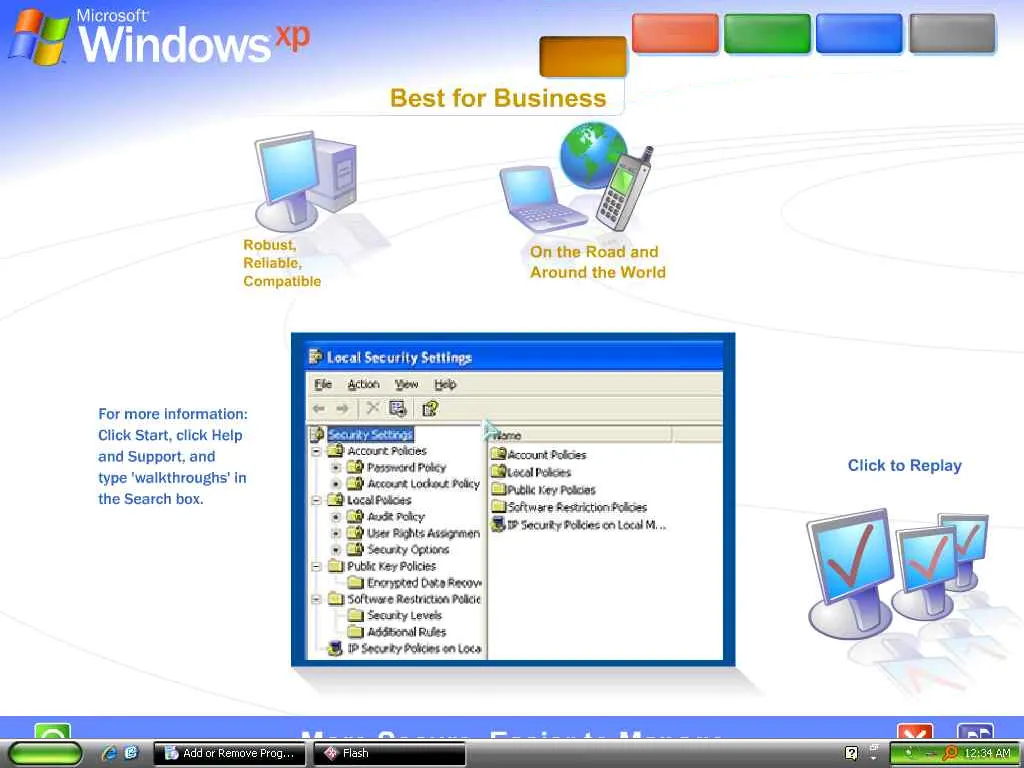
Task: Click the Delete X icon in the toolbar
Action: (x=373, y=408)
